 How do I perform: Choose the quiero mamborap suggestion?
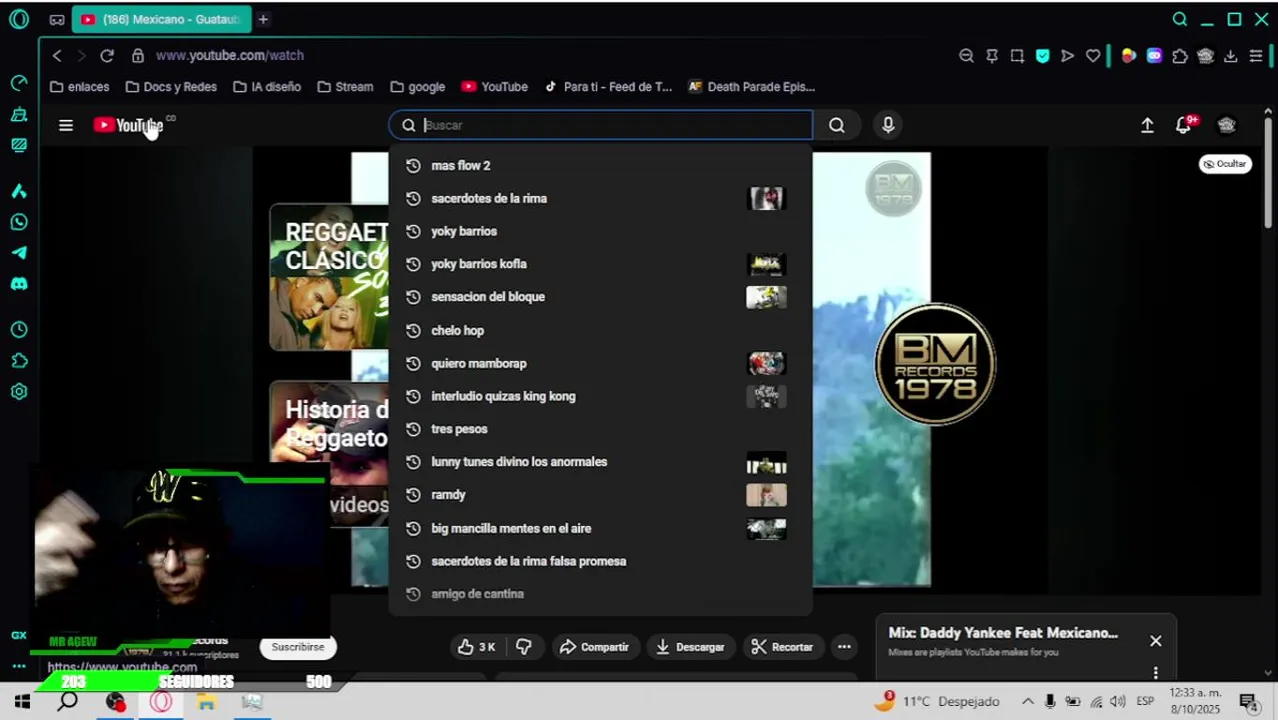coord(600,363)
